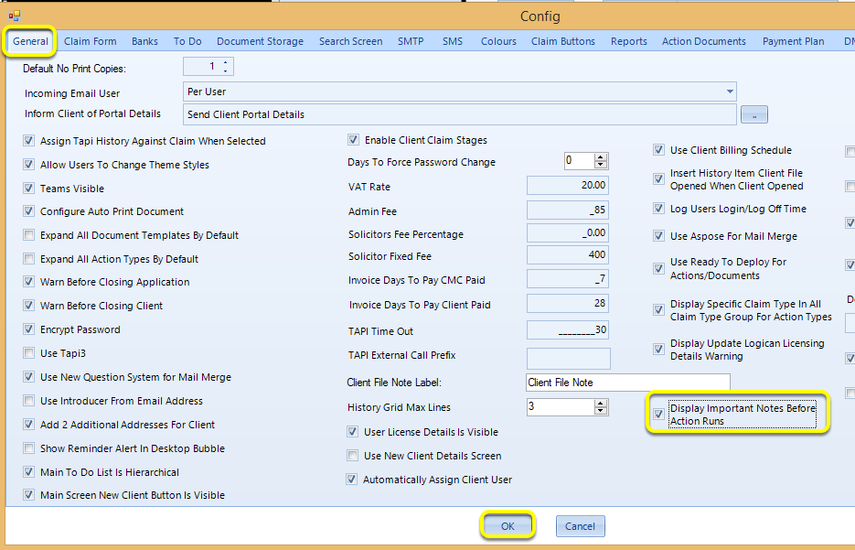Go to the Payment Plan tab
The height and width of the screenshot is (550, 855).
(x=793, y=41)
